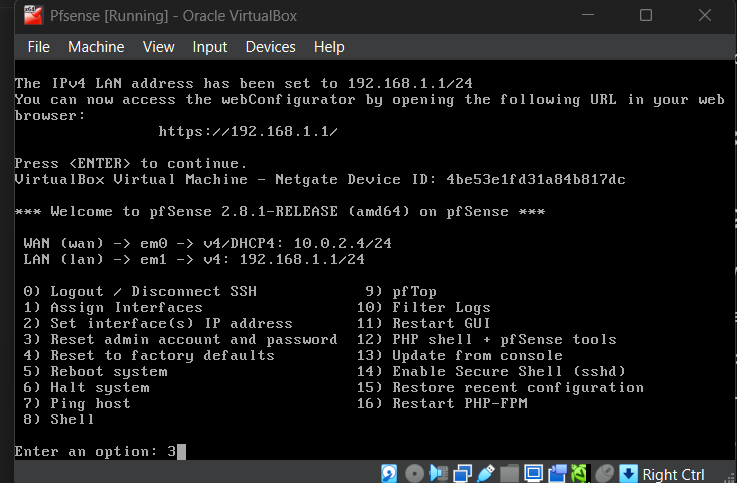The image size is (737, 483).
Task: Click the WAN (wan) em0 interface line
Action: point(207,243)
